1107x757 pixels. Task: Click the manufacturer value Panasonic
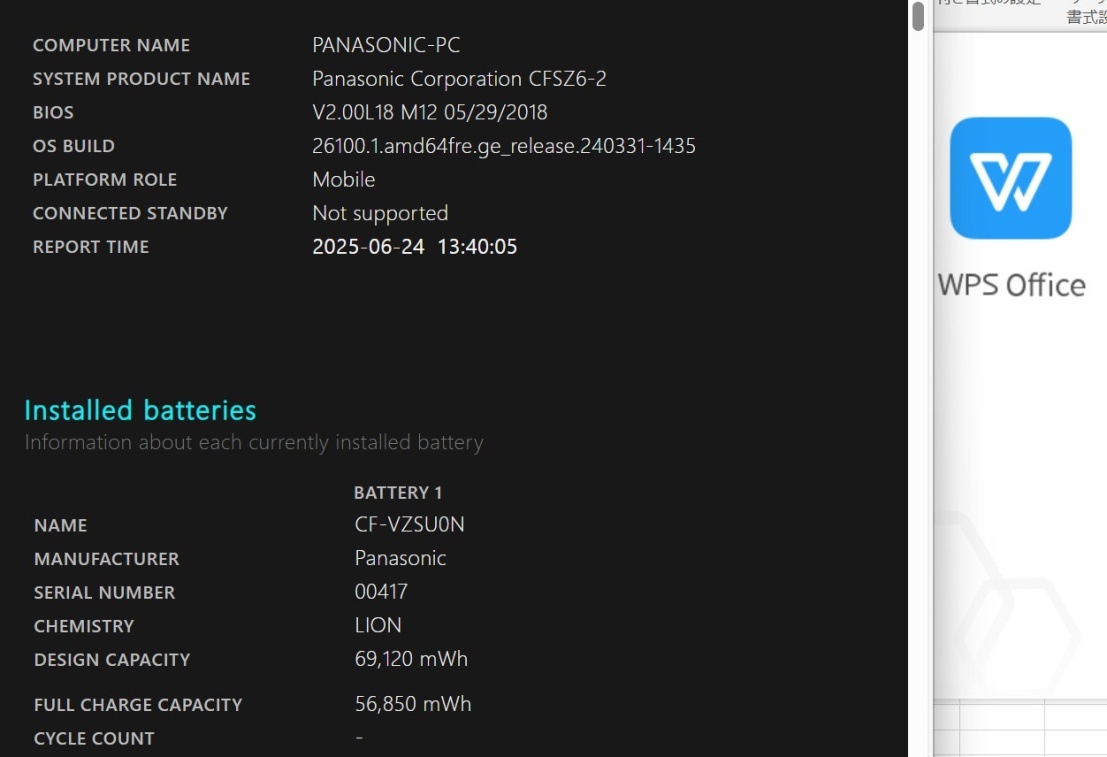click(400, 558)
